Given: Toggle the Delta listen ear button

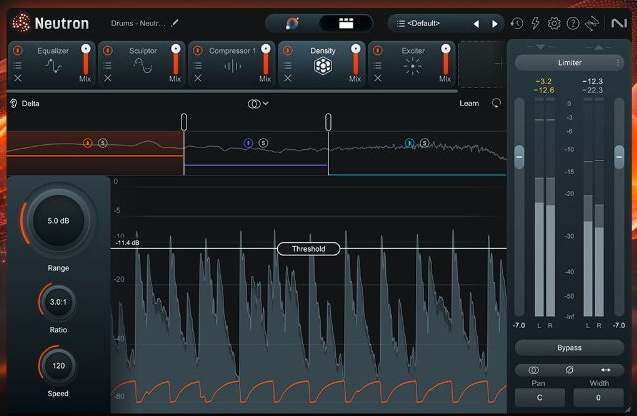Looking at the screenshot, I should pos(13,103).
